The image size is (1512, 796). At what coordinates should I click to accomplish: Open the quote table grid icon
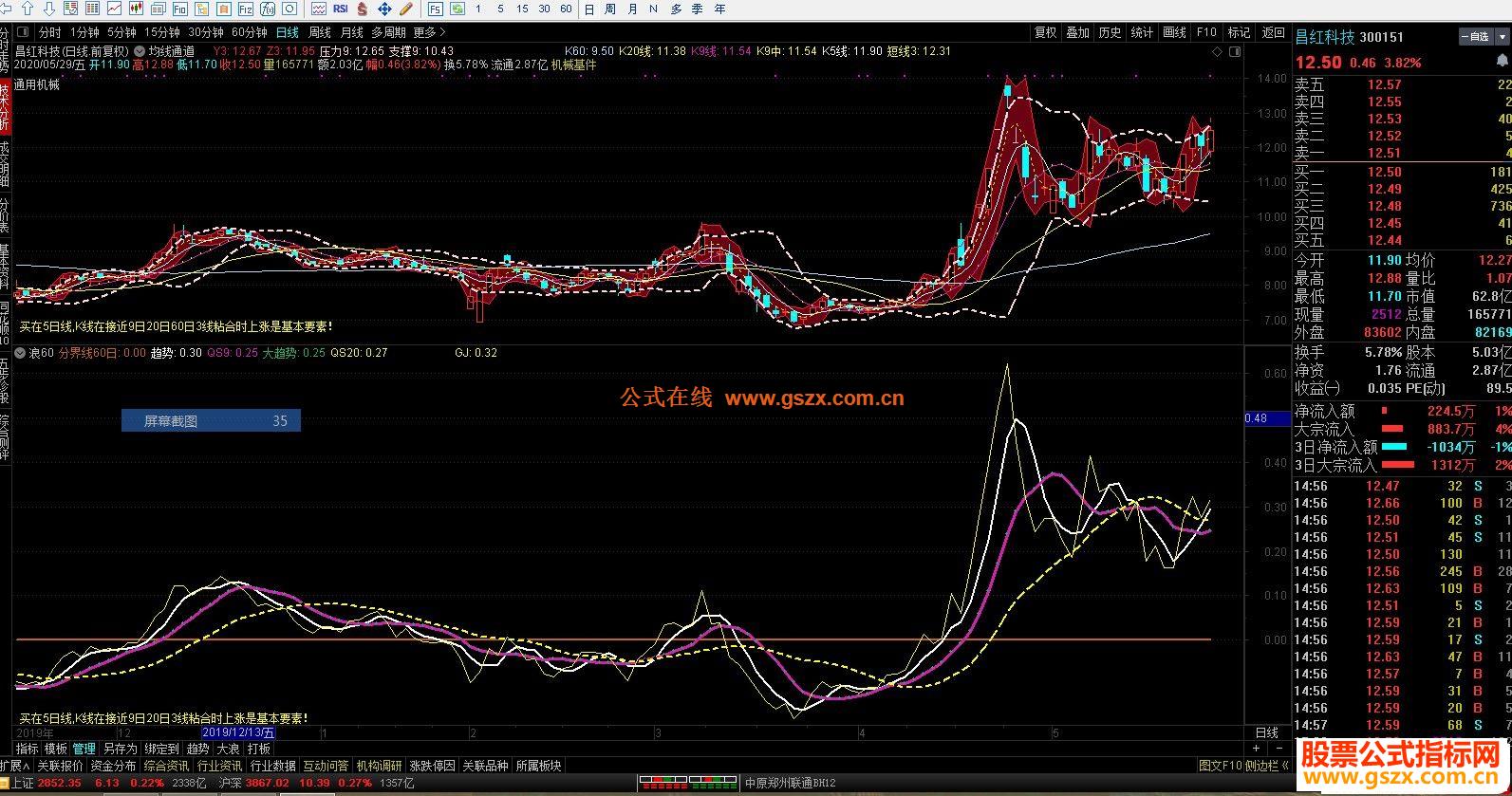(x=92, y=9)
